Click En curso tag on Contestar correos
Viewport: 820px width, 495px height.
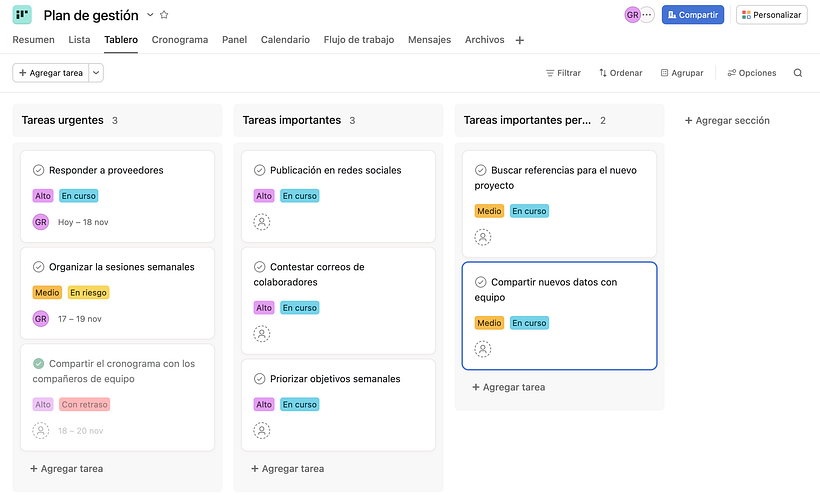pos(300,308)
